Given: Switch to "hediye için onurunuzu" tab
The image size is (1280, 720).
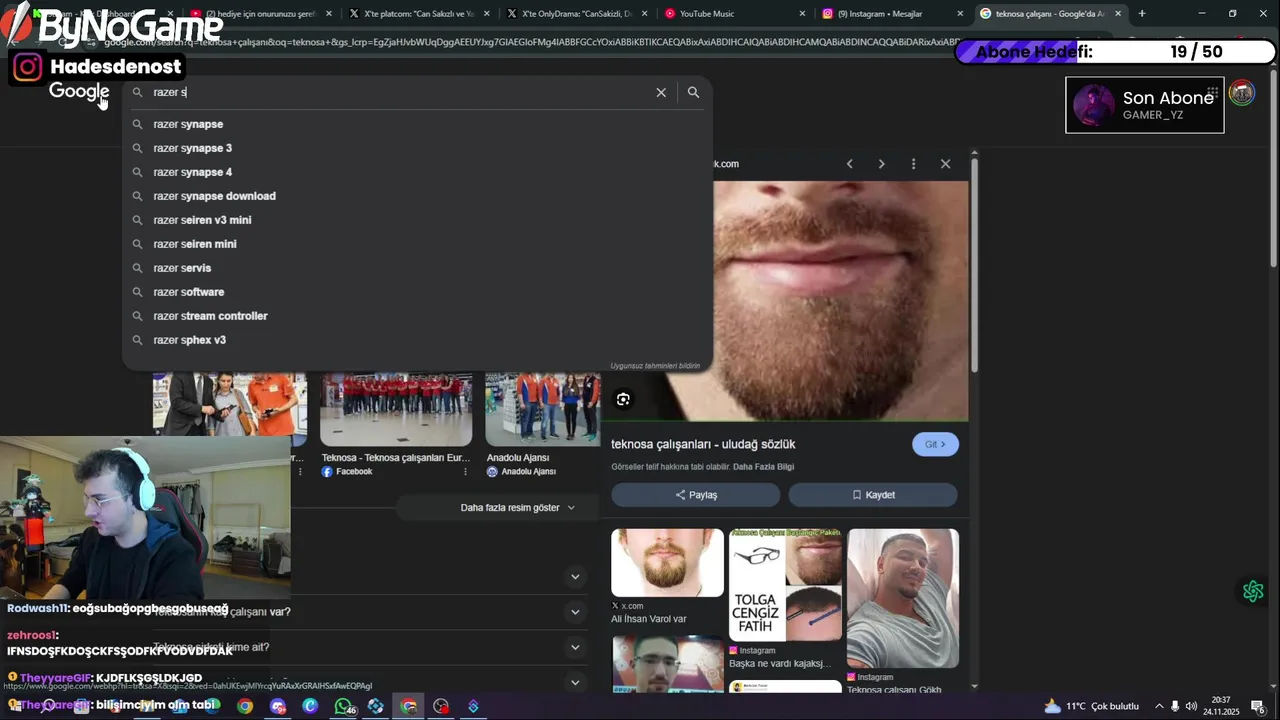Looking at the screenshot, I should click(x=262, y=14).
